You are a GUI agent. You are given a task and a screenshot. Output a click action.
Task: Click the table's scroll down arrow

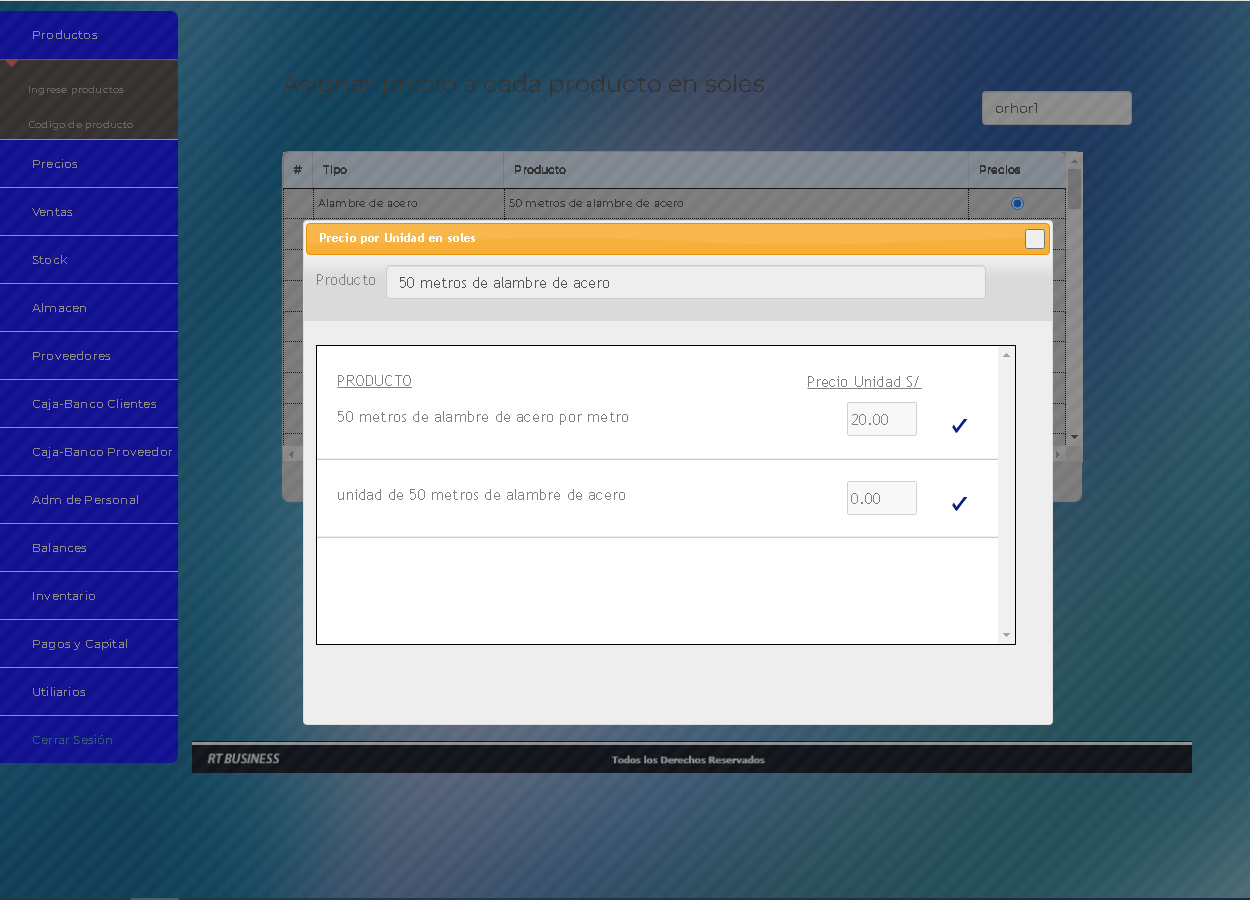(x=1074, y=437)
